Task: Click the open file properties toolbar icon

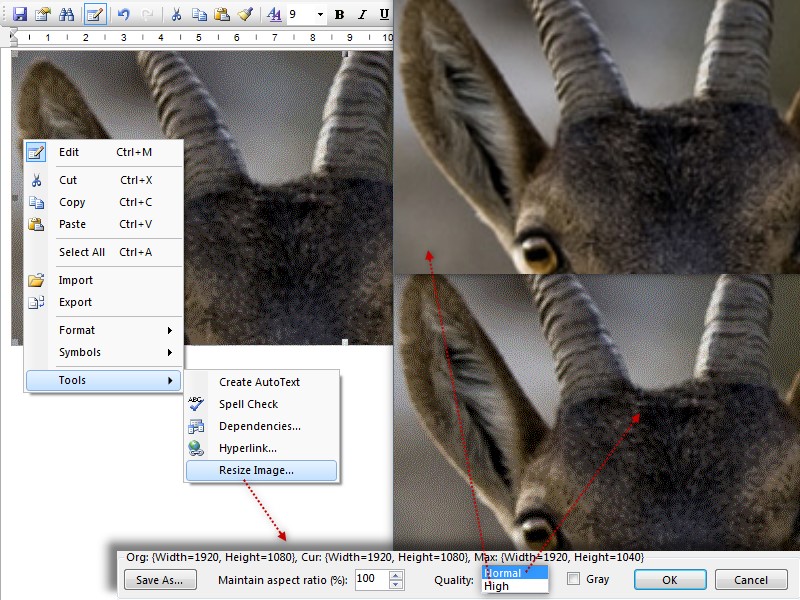Action: pyautogui.click(x=43, y=14)
